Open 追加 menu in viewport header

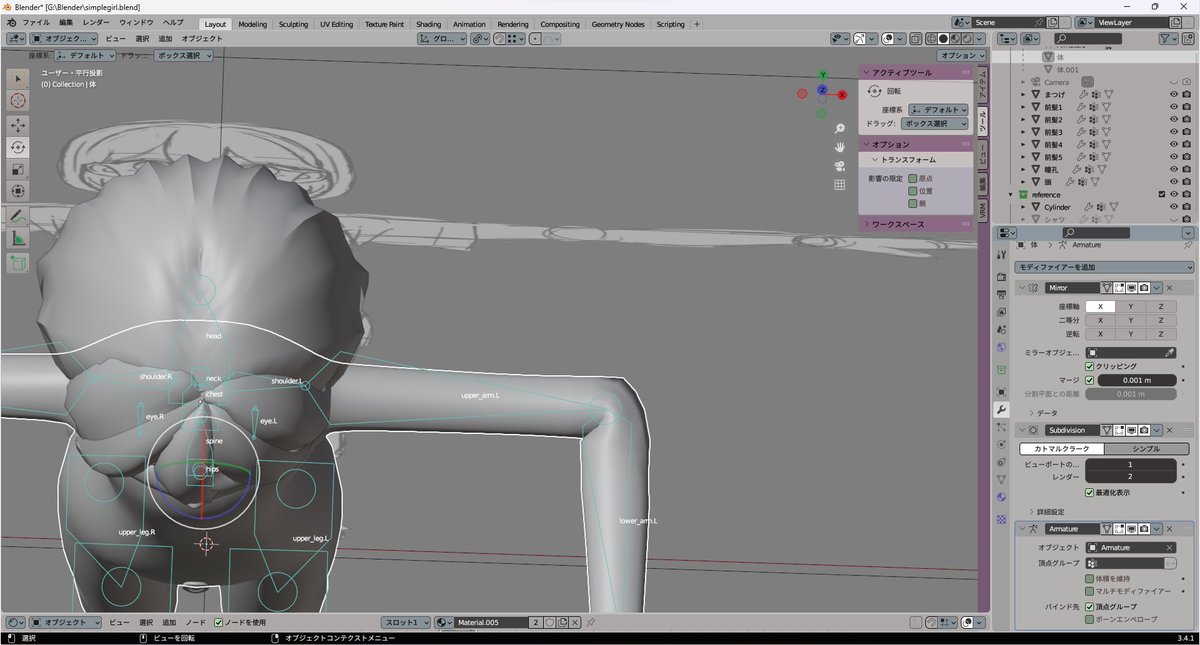tap(165, 38)
